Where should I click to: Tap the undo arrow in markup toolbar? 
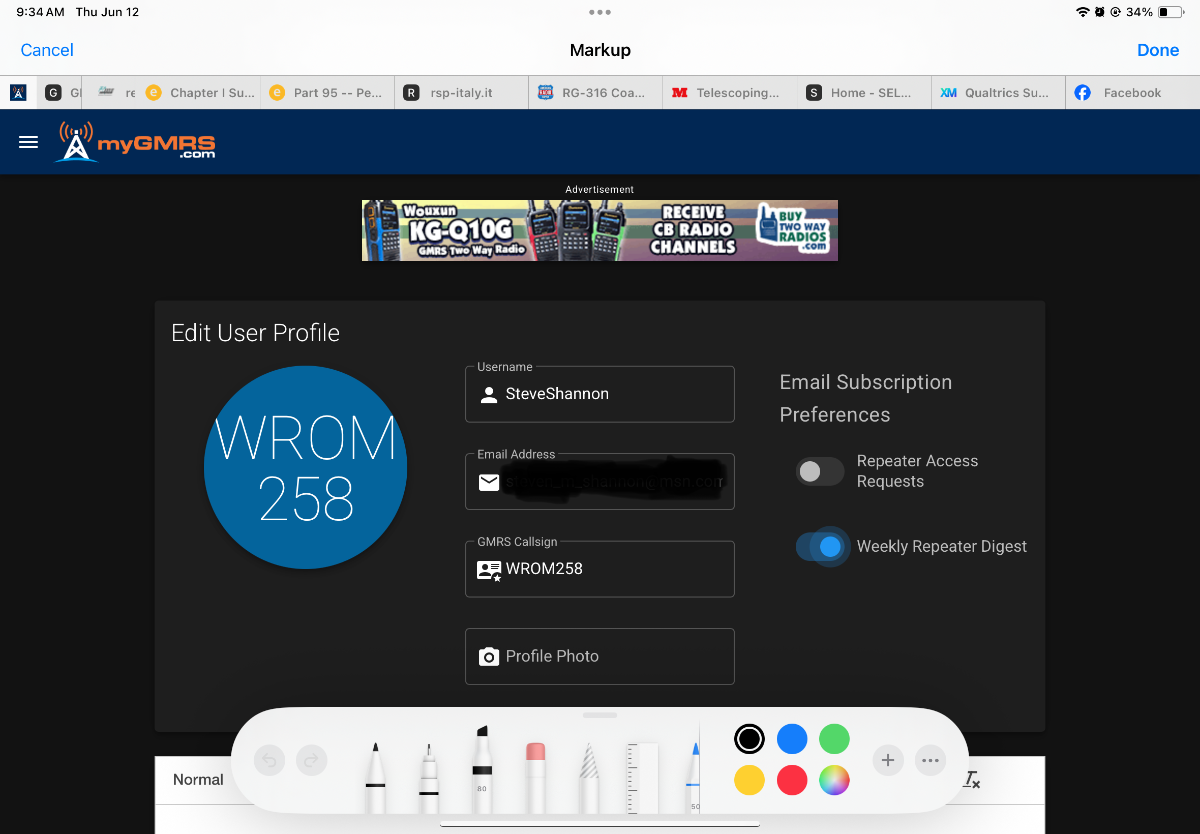269,761
